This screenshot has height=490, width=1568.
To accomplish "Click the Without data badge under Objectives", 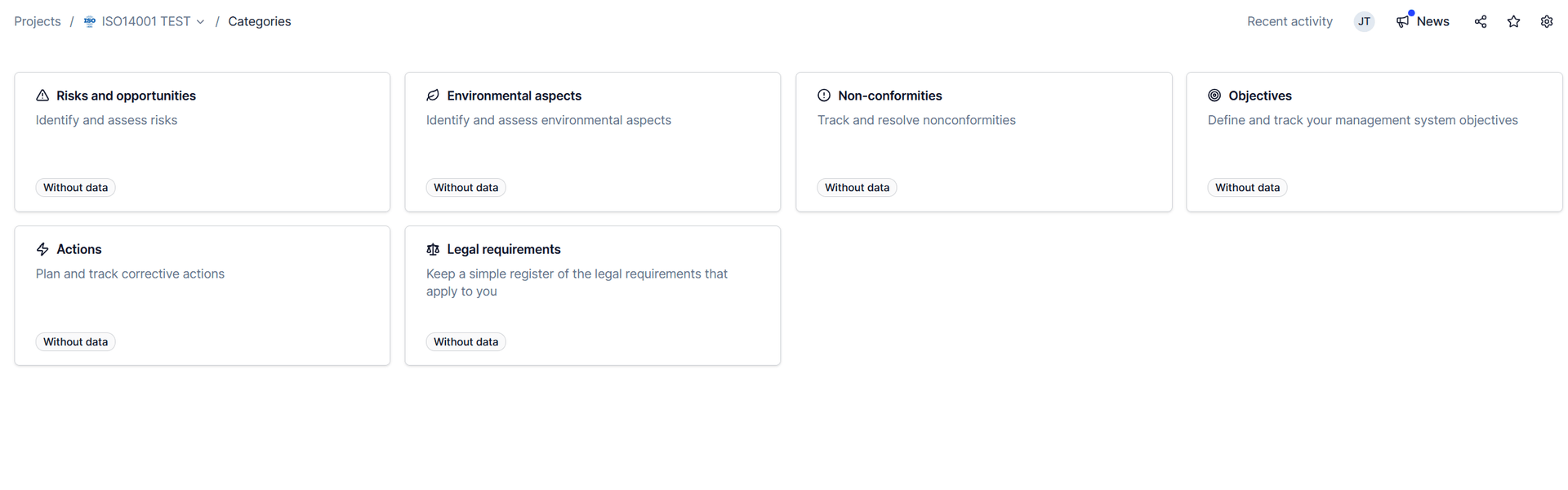I will click(x=1247, y=188).
